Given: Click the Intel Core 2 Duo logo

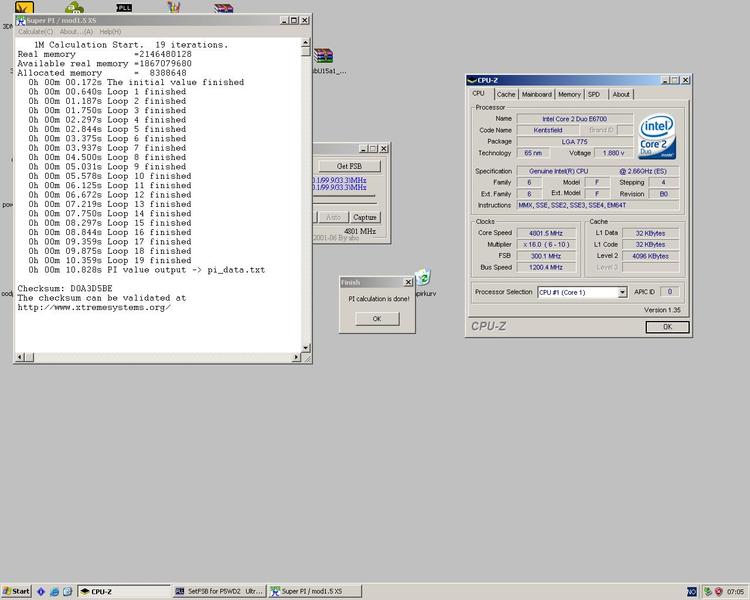Looking at the screenshot, I should point(657,136).
